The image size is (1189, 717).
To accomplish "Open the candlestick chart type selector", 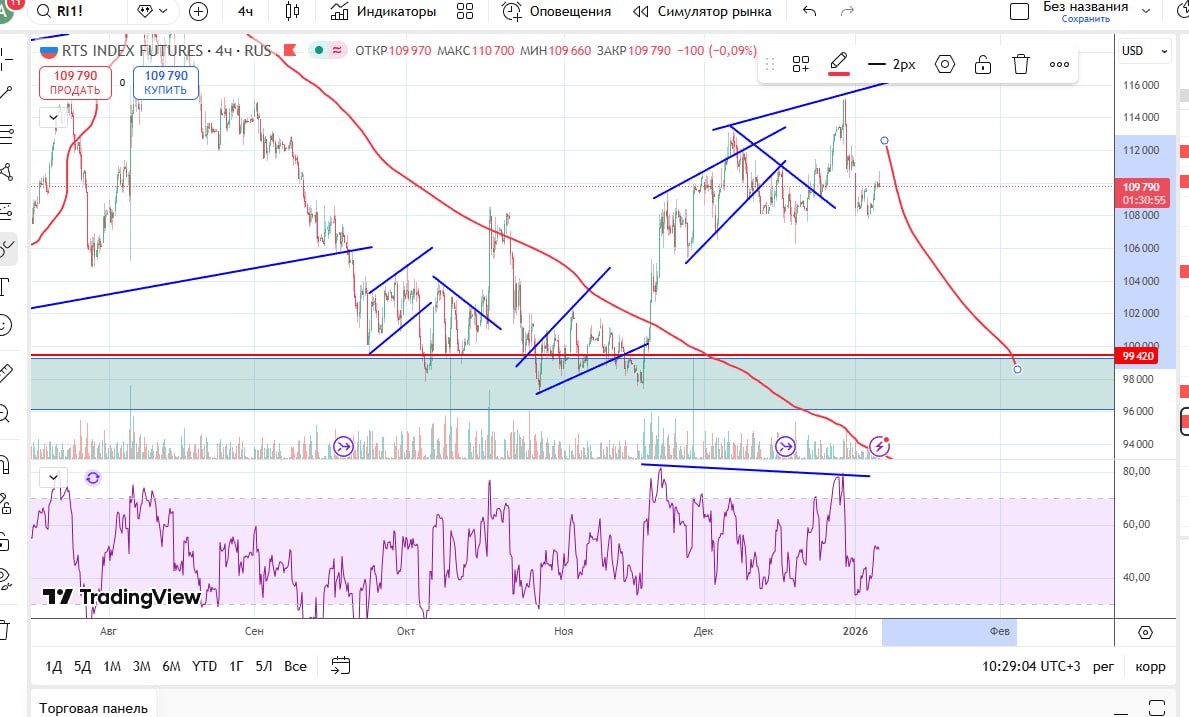I will (x=293, y=11).
